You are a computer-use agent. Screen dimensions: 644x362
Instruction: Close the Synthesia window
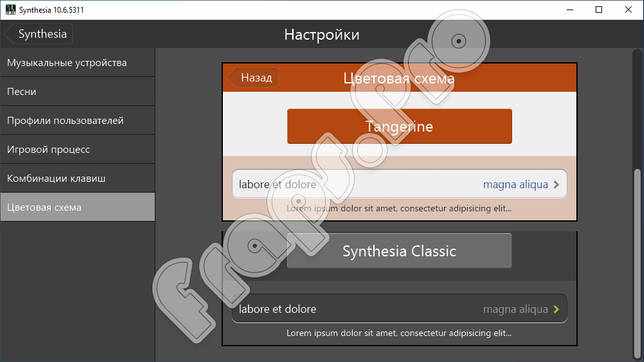(628, 10)
